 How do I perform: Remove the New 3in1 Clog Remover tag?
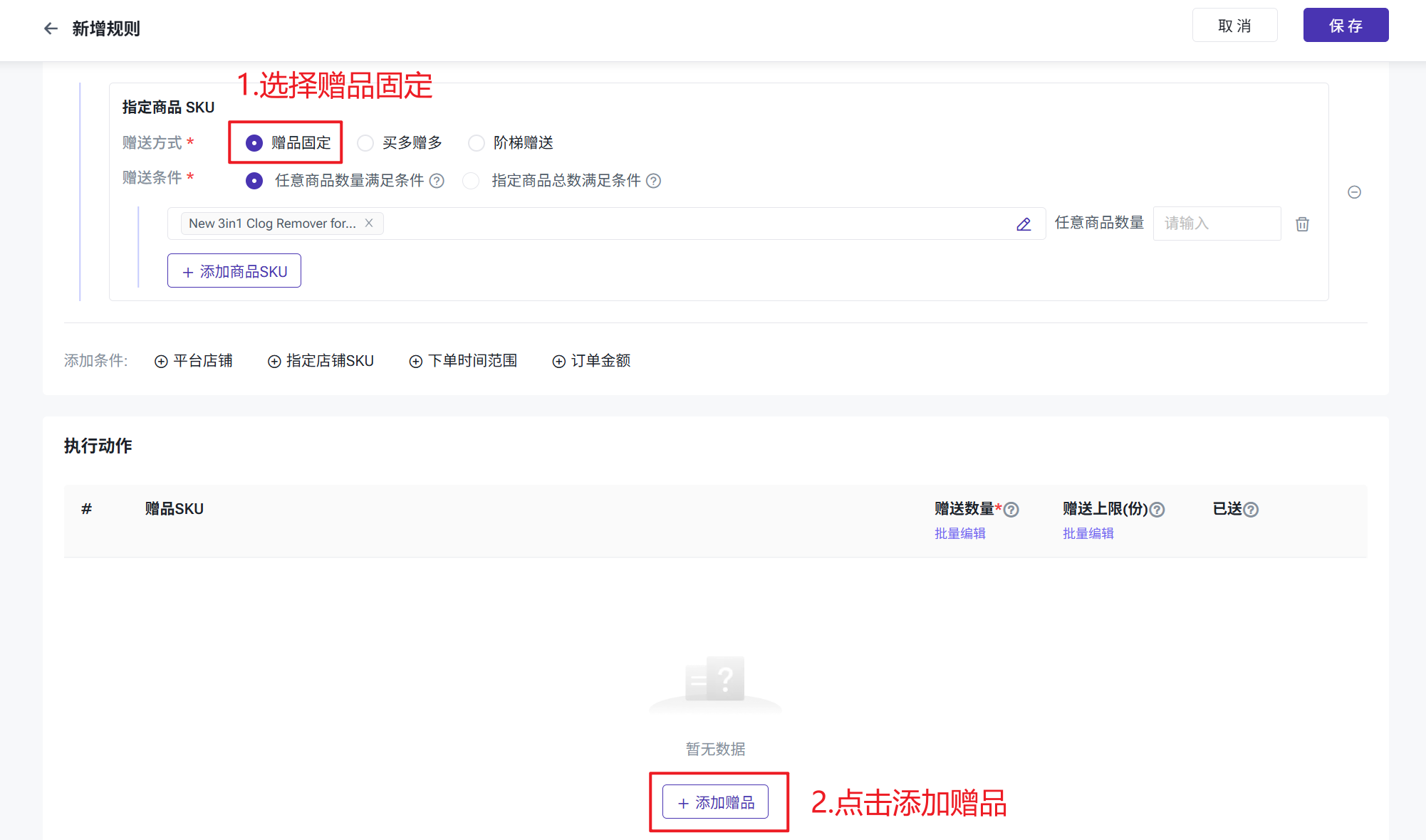click(x=369, y=223)
